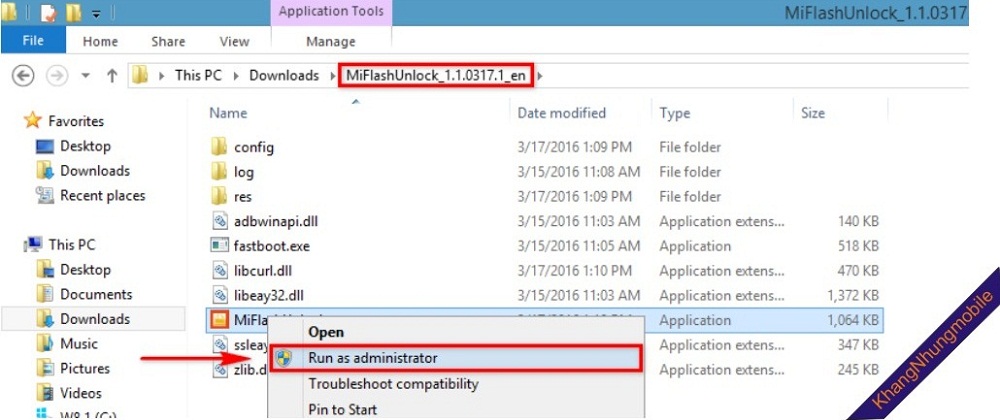Click the Documents folder icon in sidebar
Viewport: 1000px width, 420px height.
[45, 294]
